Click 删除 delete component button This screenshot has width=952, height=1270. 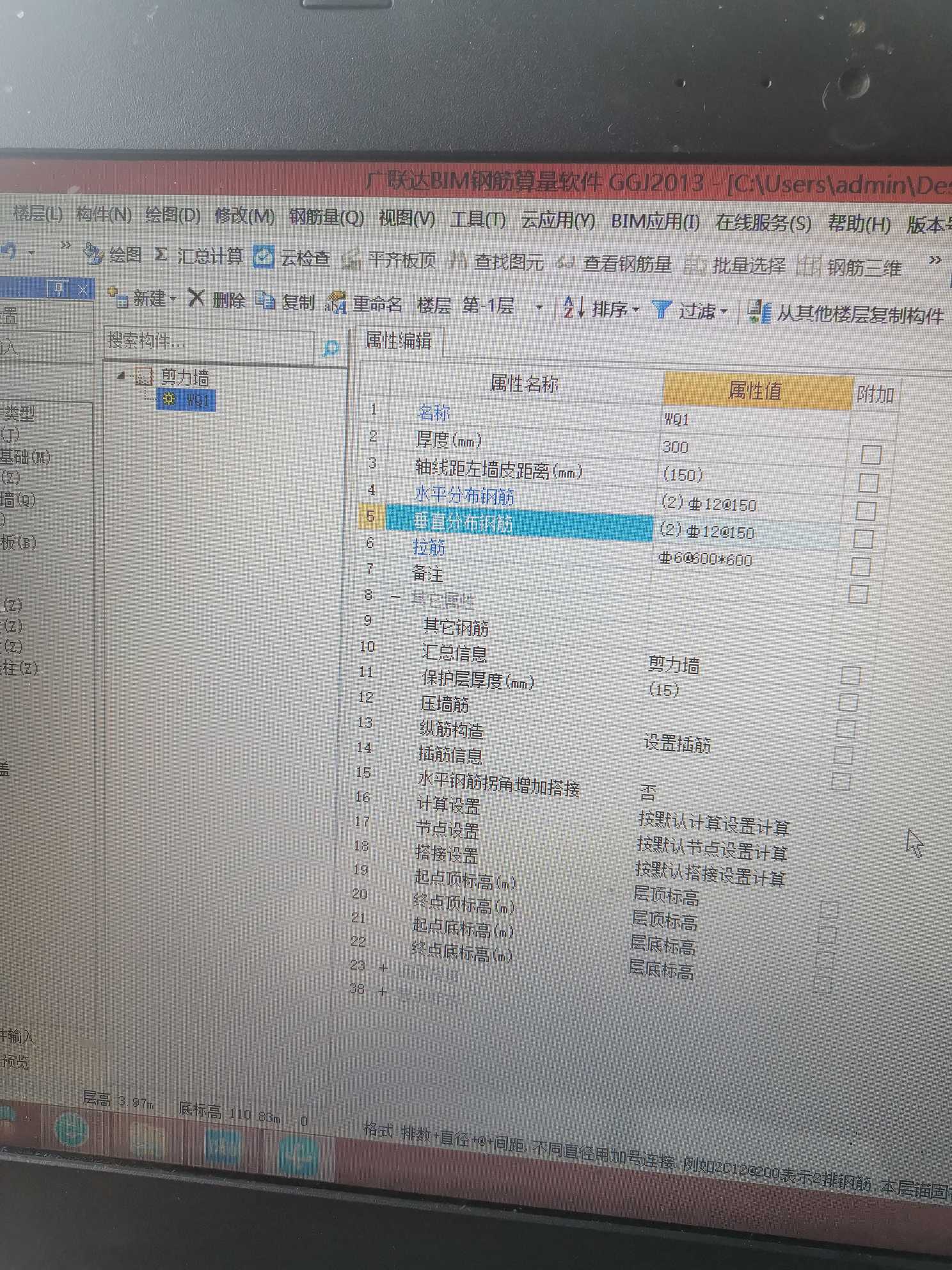click(217, 299)
